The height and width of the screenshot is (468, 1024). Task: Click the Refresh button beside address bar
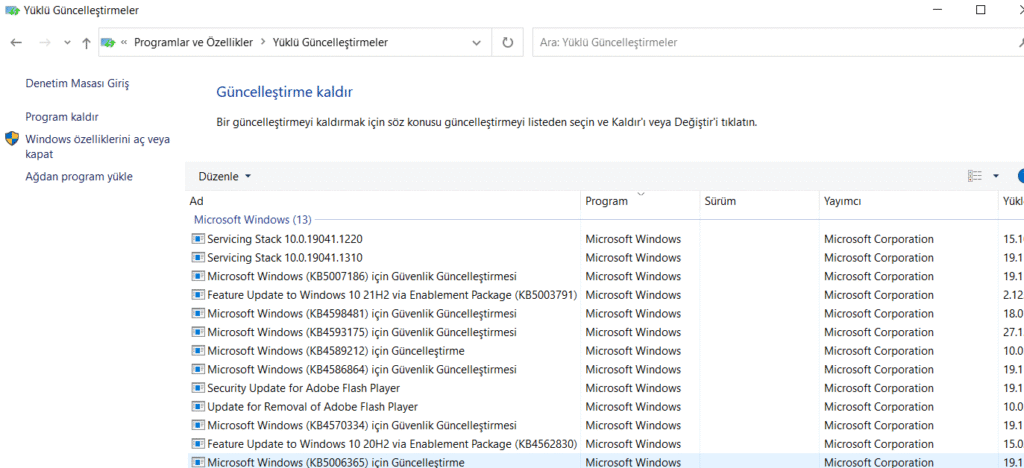click(508, 43)
